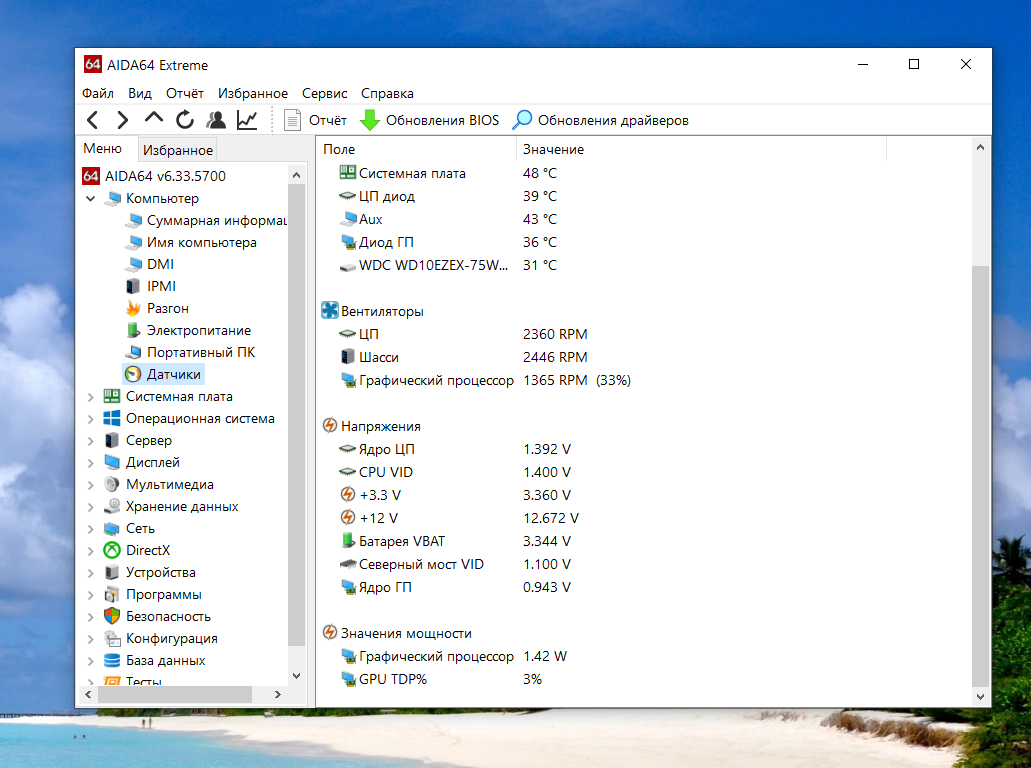Image resolution: width=1031 pixels, height=768 pixels.
Task: Click the green BIOS update arrow icon
Action: (x=370, y=120)
